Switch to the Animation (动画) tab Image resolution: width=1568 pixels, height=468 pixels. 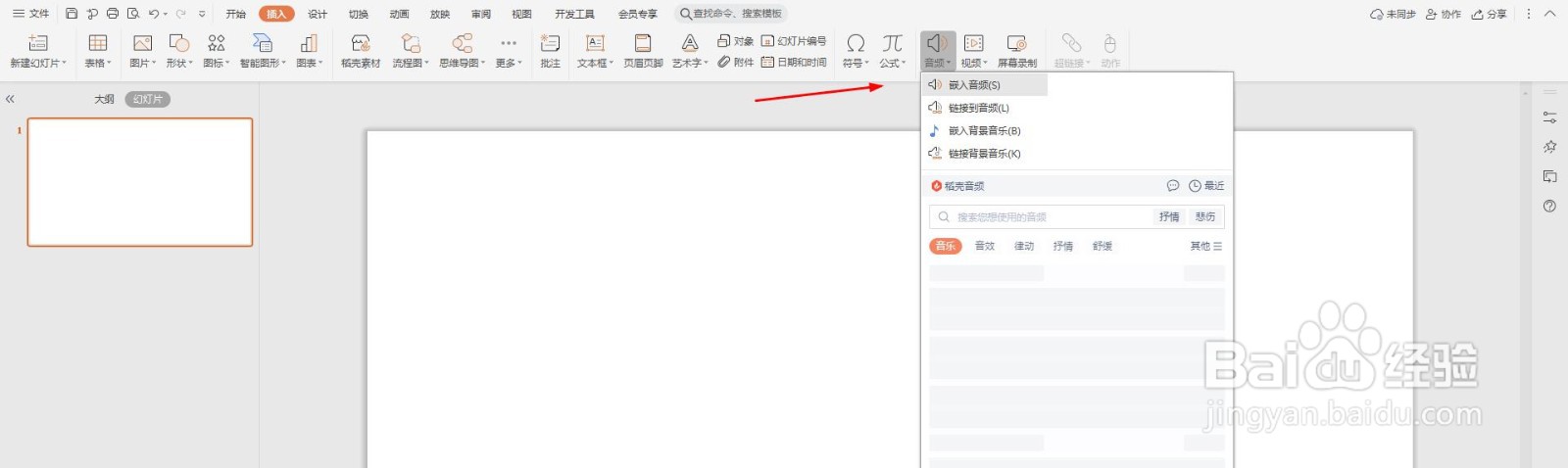click(x=399, y=14)
